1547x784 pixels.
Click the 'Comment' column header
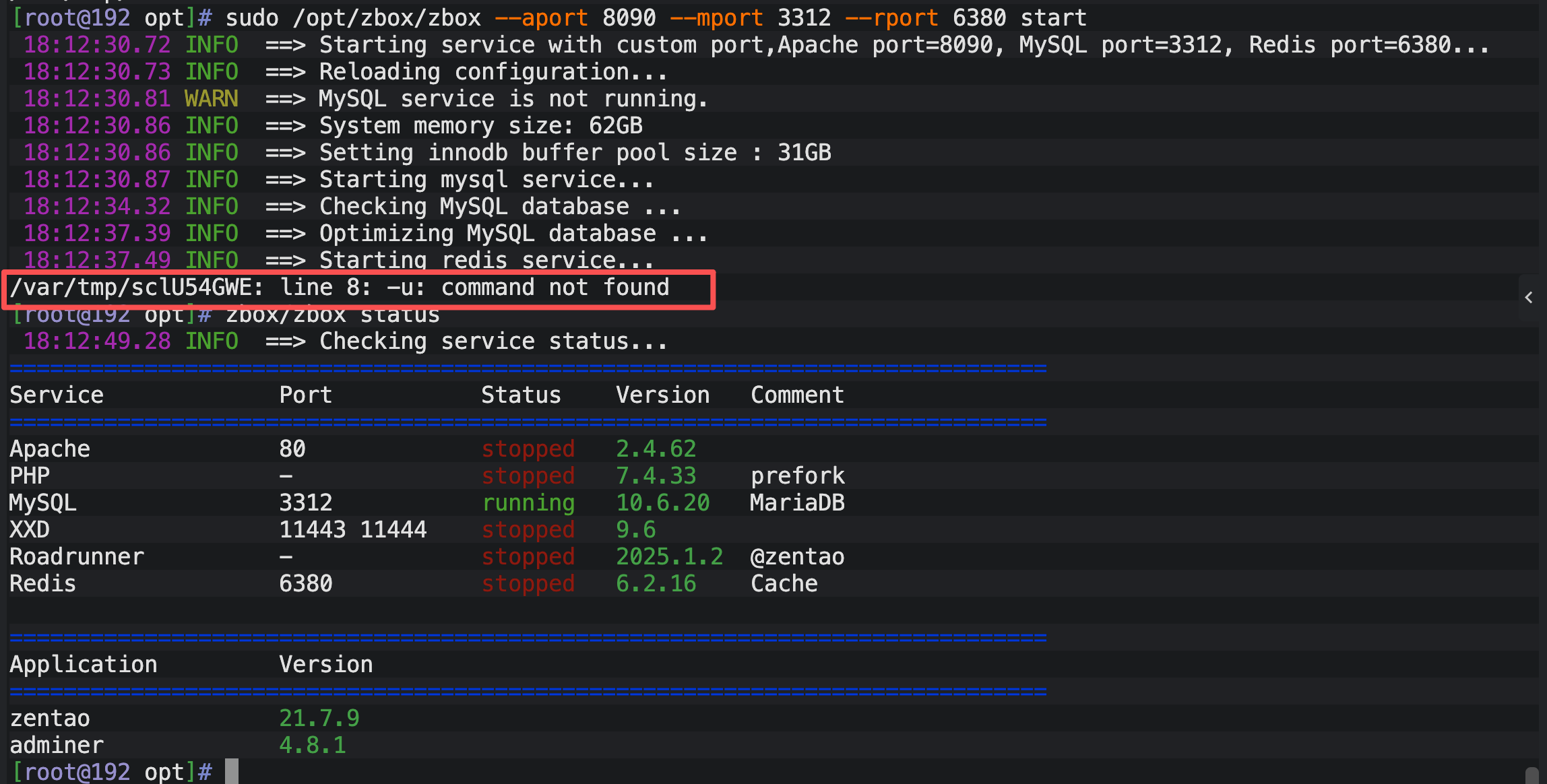click(797, 395)
